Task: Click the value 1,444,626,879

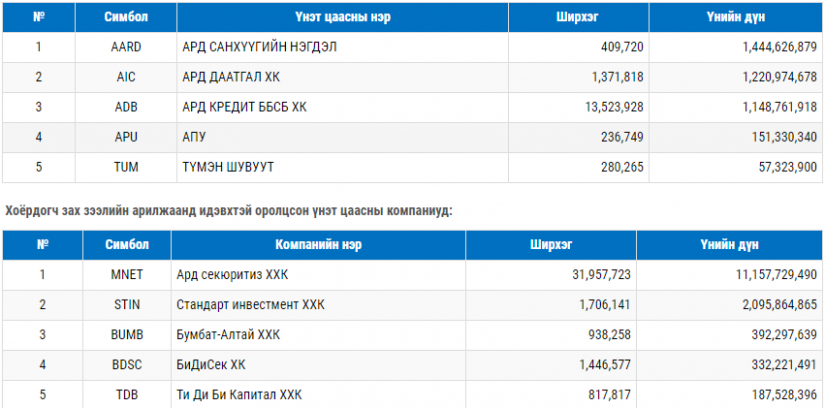Action: 780,47
